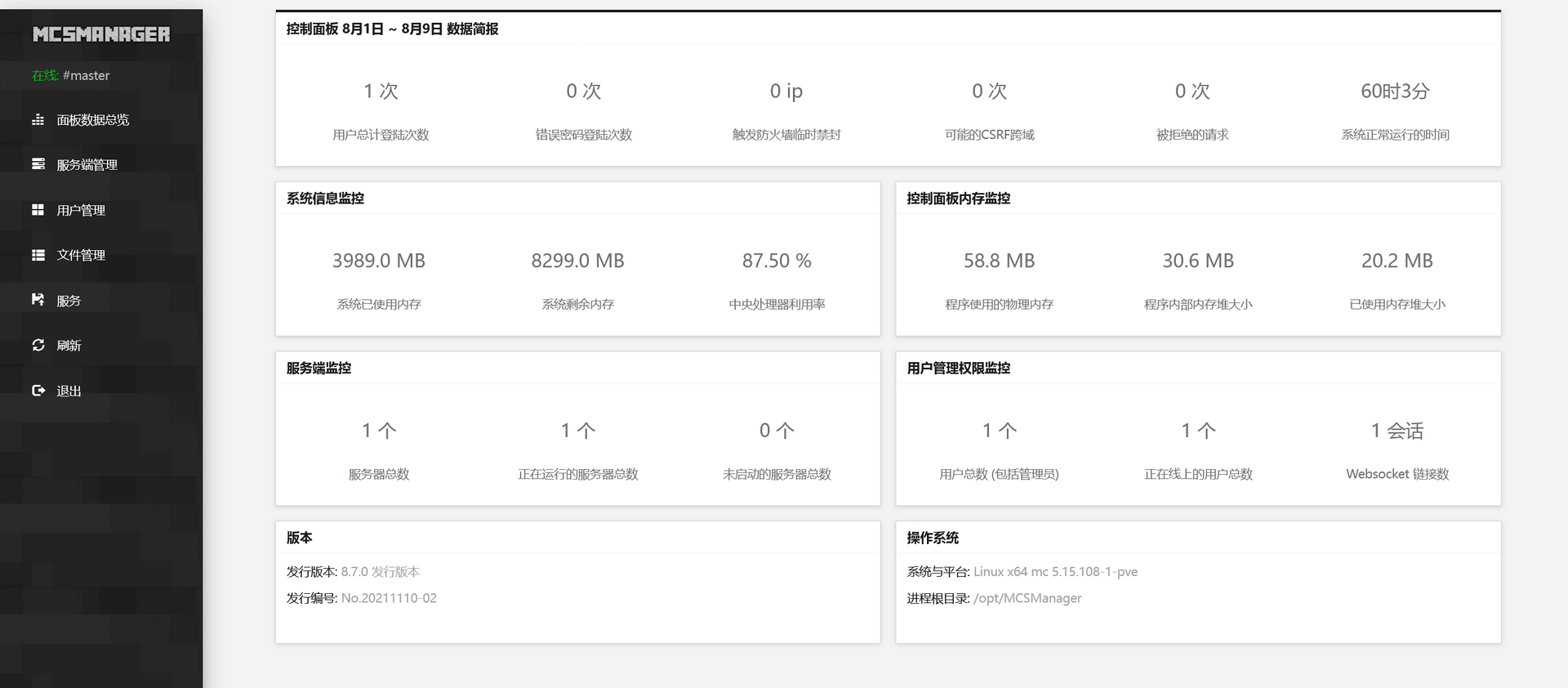Click the uptime value 60时3分
1568x688 pixels.
tap(1395, 91)
